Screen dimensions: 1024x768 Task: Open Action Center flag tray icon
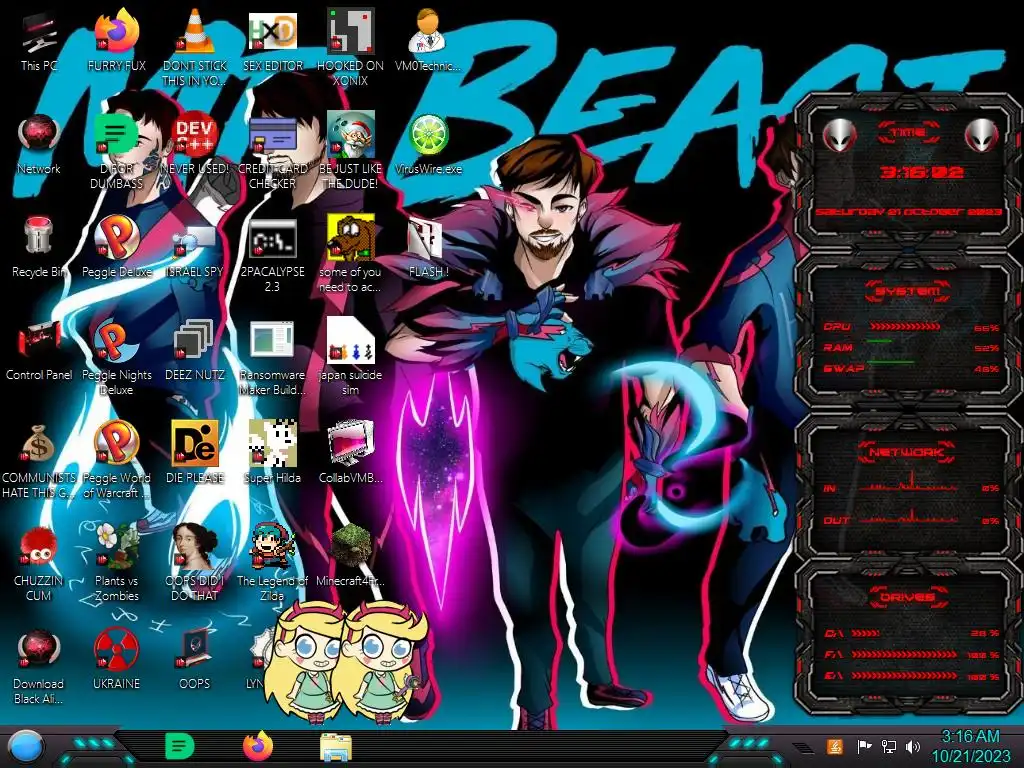pyautogui.click(x=863, y=746)
